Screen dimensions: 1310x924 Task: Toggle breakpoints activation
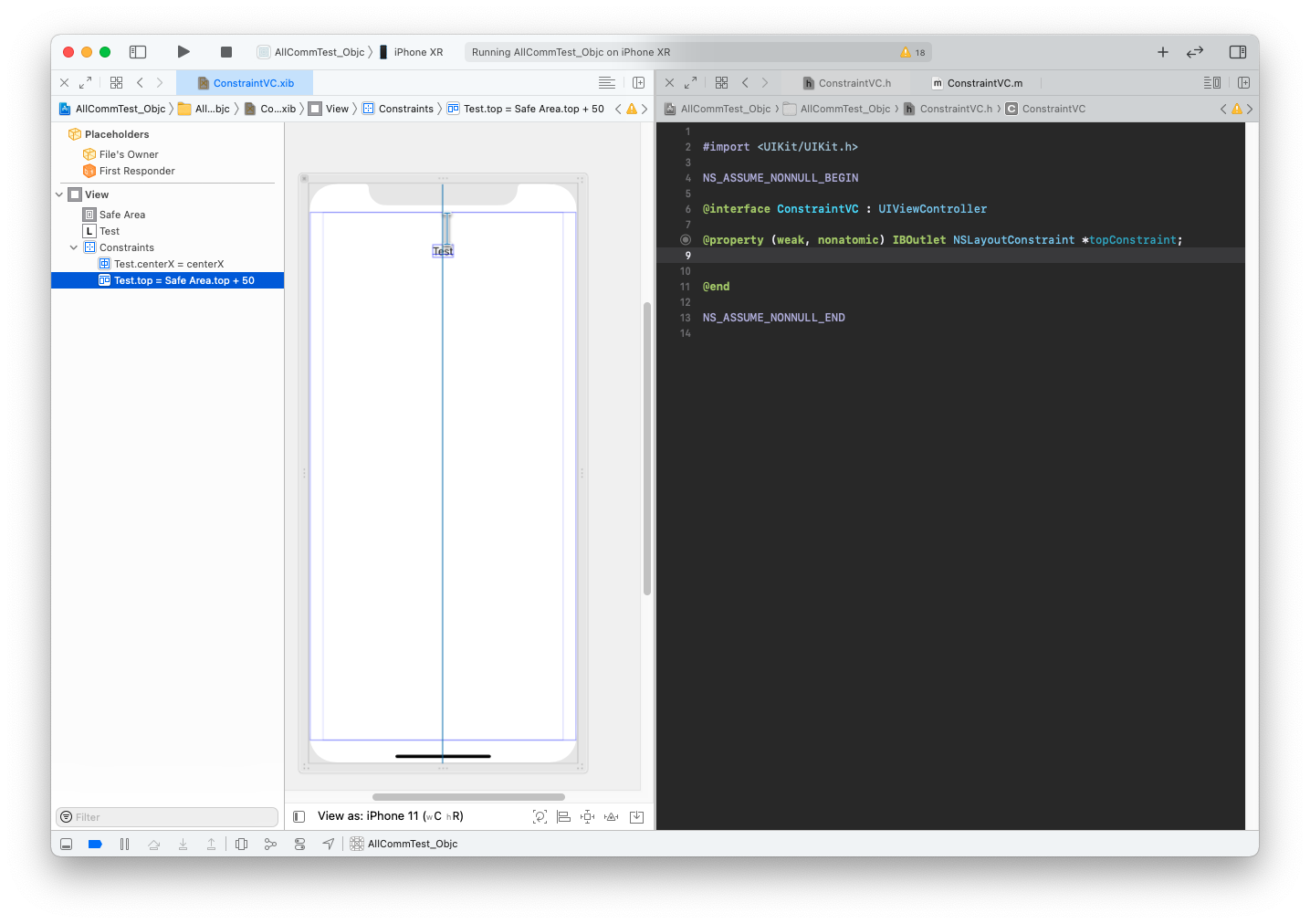(x=95, y=845)
